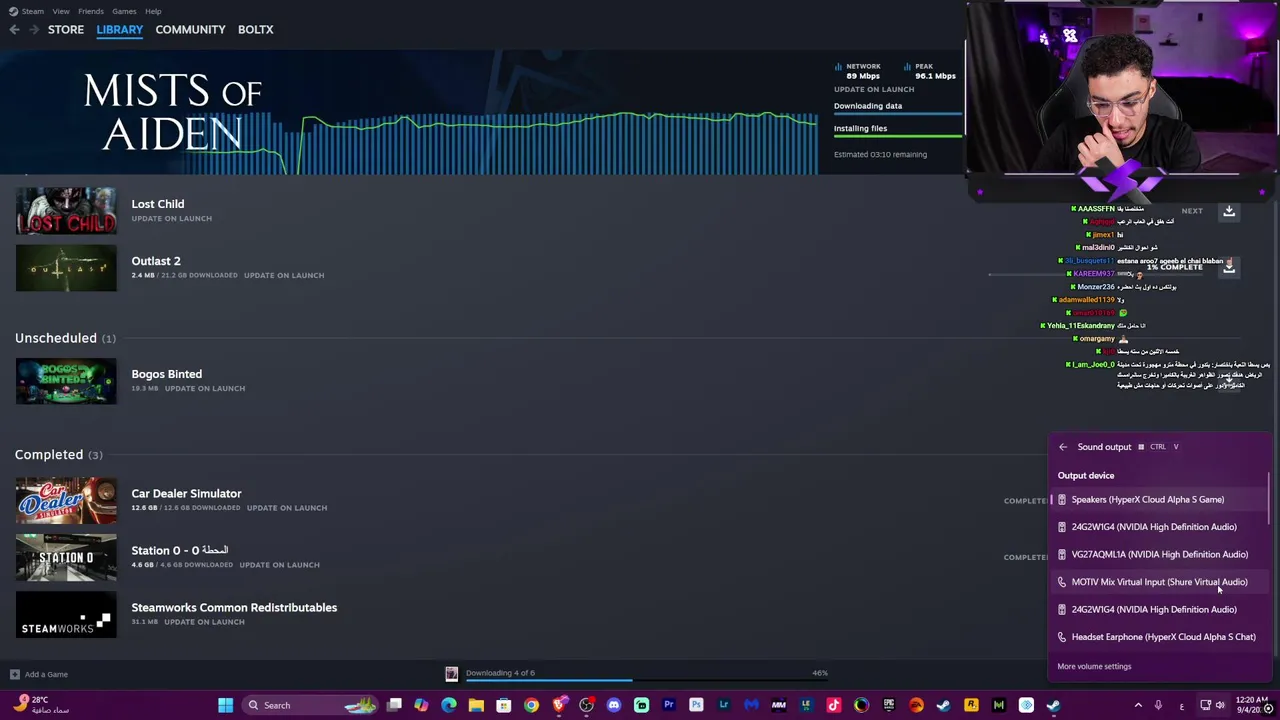Open Microsoft Store from the taskbar

pyautogui.click(x=504, y=705)
